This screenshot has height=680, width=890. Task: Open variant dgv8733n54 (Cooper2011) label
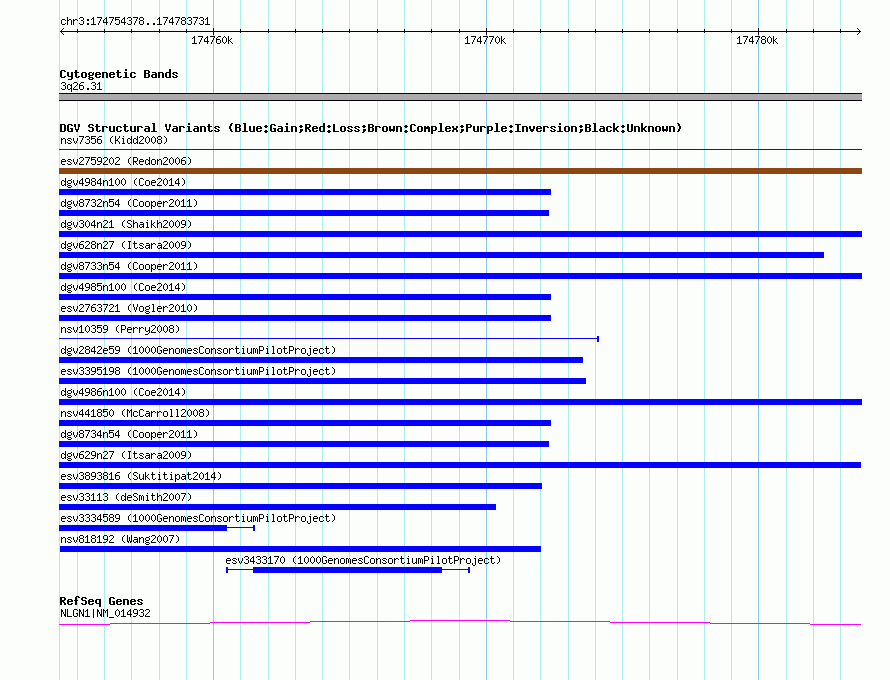(x=129, y=266)
